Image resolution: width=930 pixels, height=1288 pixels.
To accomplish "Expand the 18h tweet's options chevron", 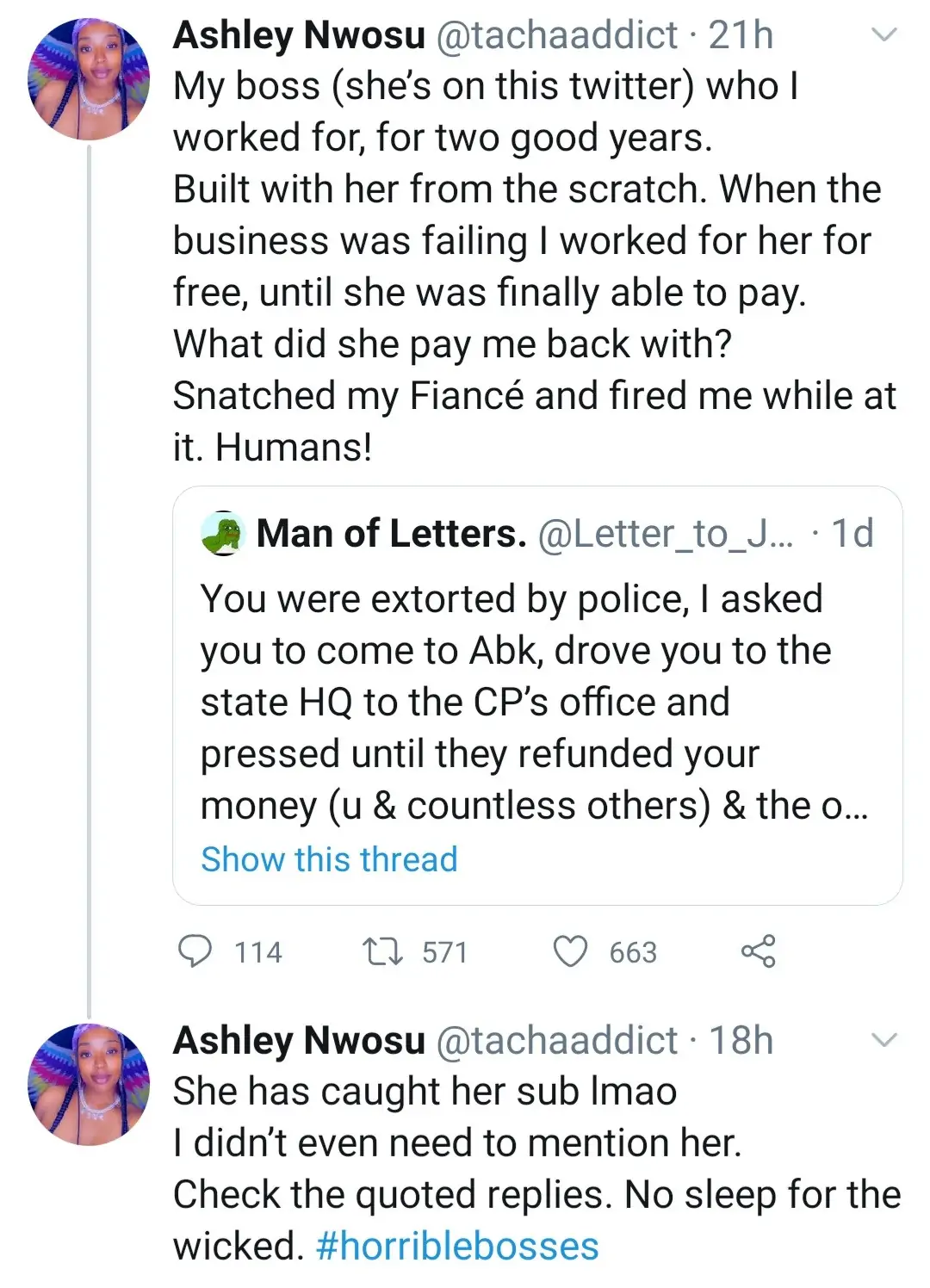I will coord(884,1040).
